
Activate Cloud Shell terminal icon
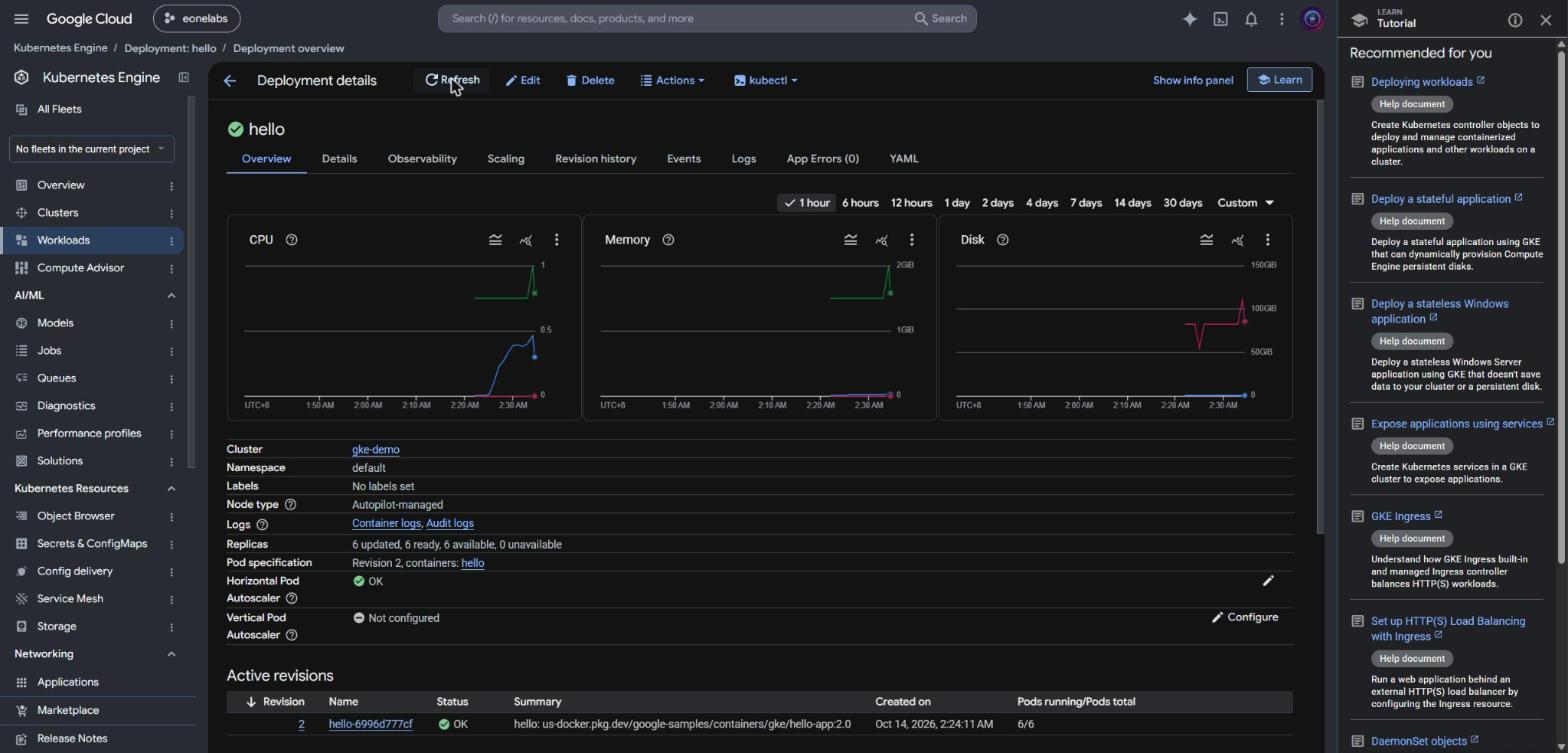click(1220, 19)
